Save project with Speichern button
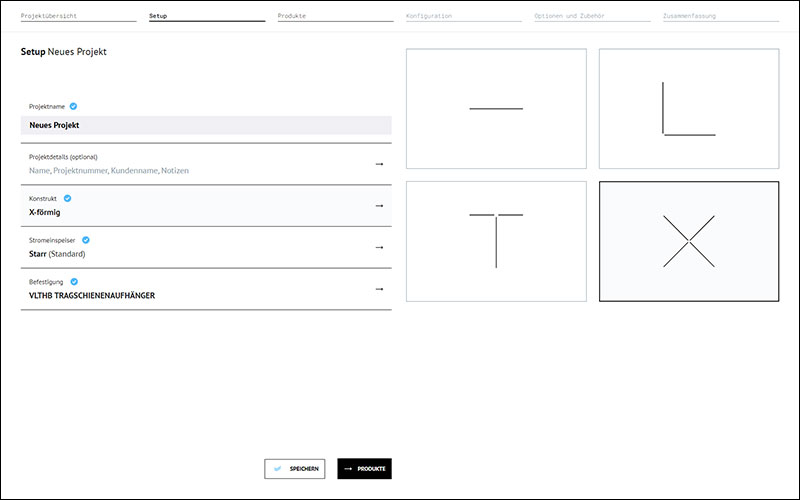Image resolution: width=800 pixels, height=500 pixels. [x=294, y=469]
